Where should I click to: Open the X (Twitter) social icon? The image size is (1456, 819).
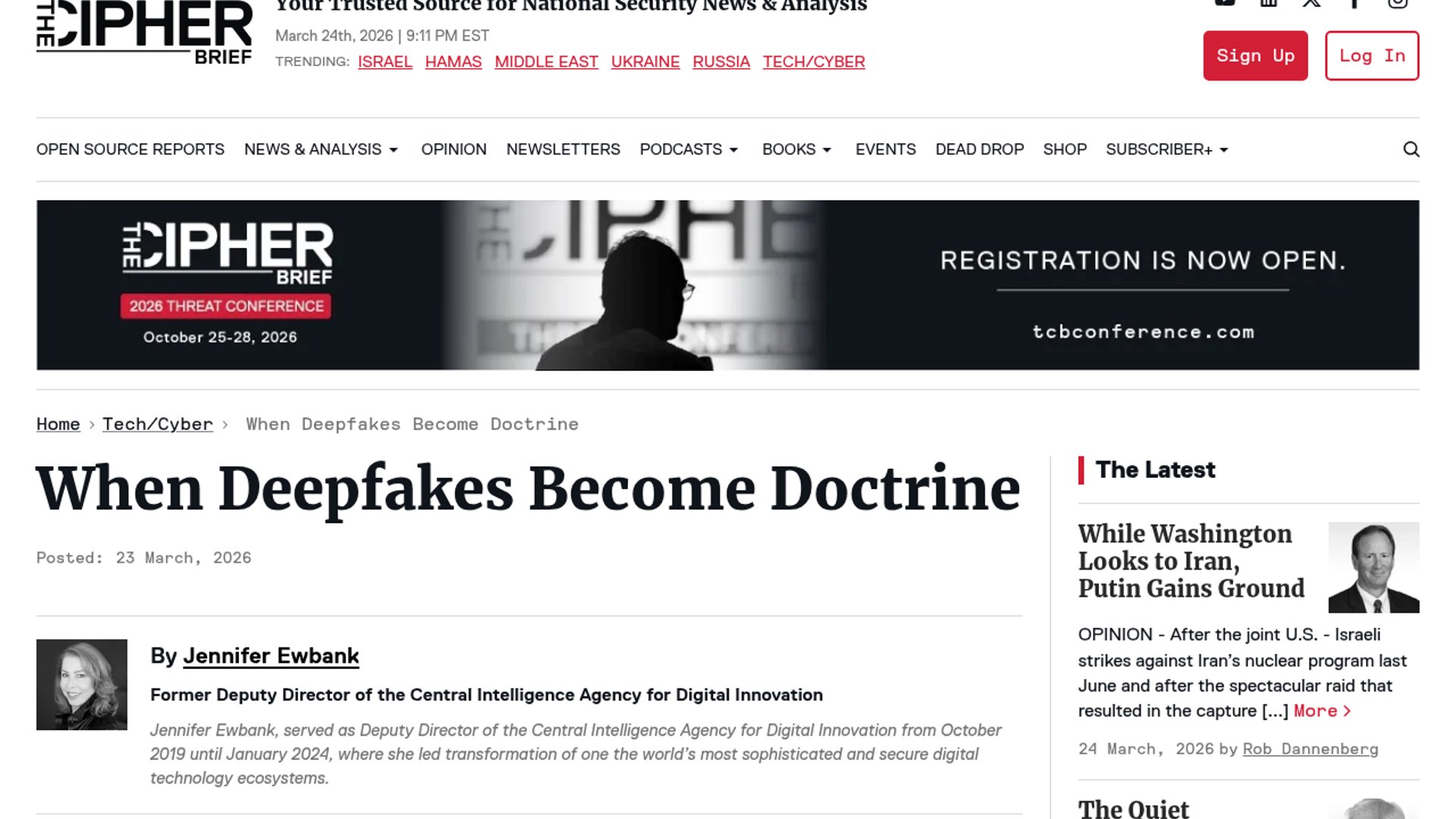(x=1312, y=3)
